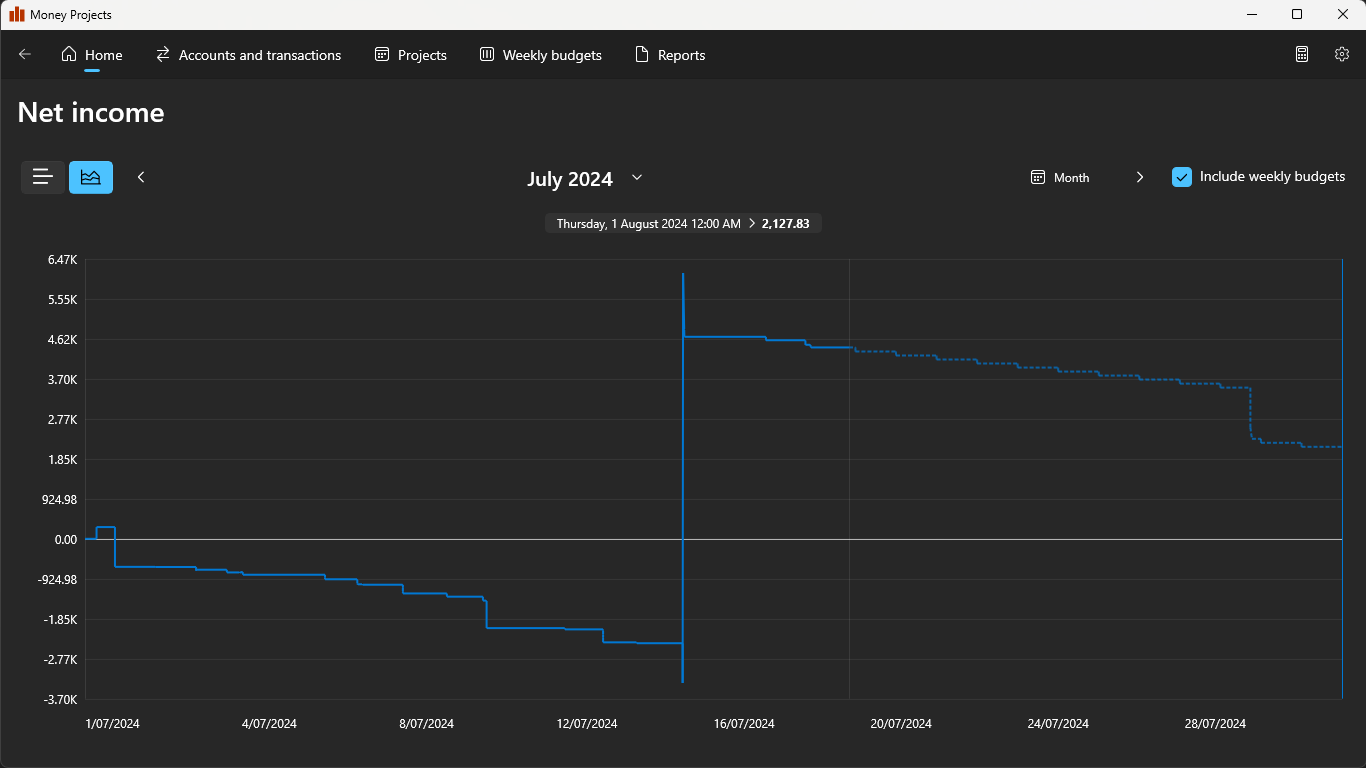Screen dimensions: 1366x768
Task: Click the Net income heading
Action: [x=91, y=113]
